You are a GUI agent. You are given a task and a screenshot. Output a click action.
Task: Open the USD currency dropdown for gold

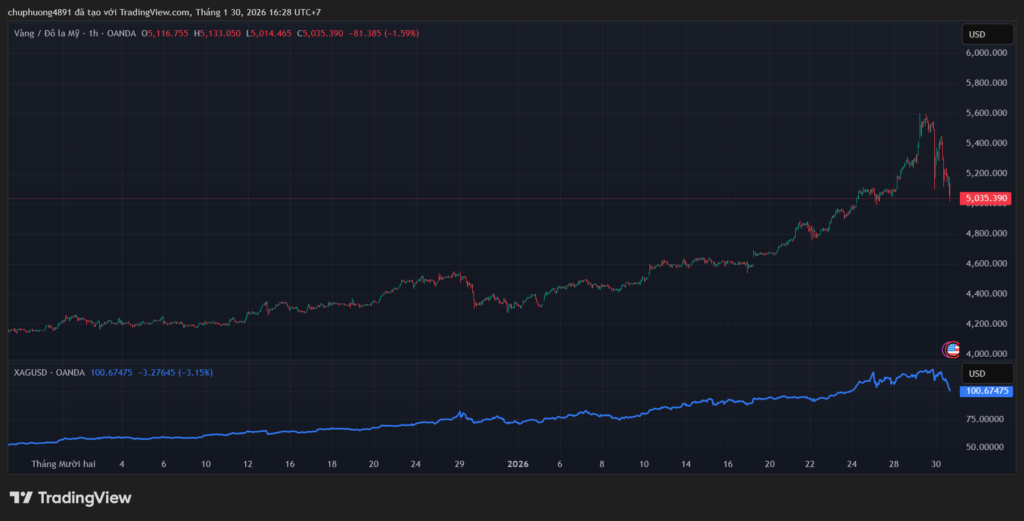coord(977,35)
